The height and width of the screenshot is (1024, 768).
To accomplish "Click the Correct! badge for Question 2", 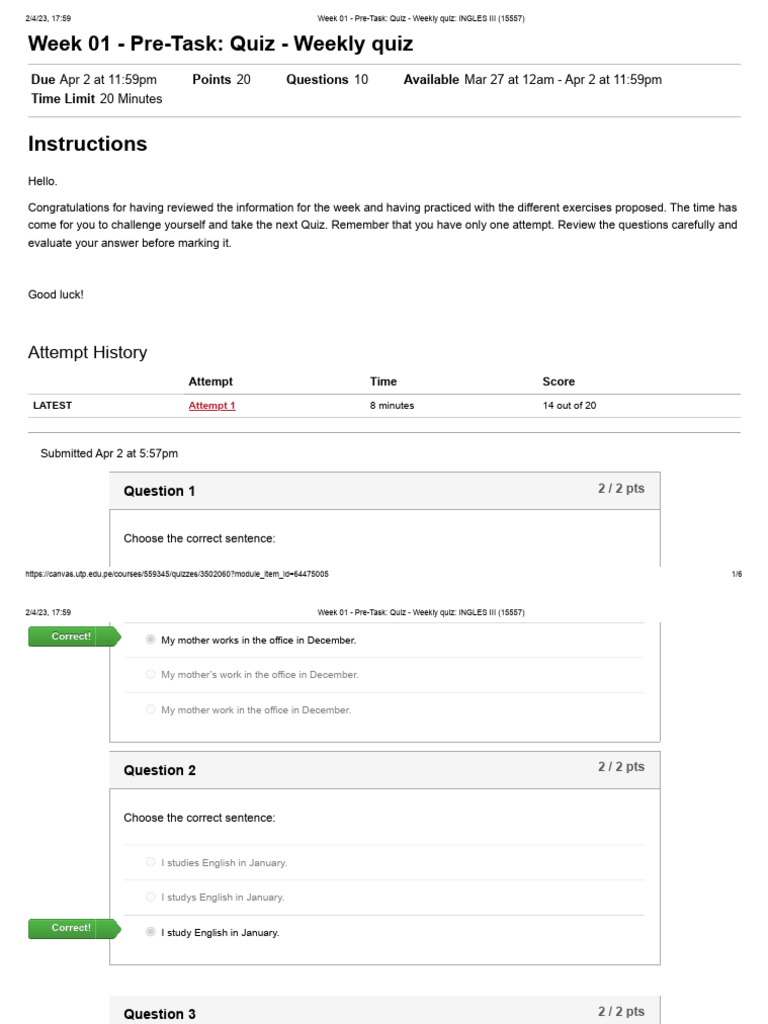I will point(74,928).
